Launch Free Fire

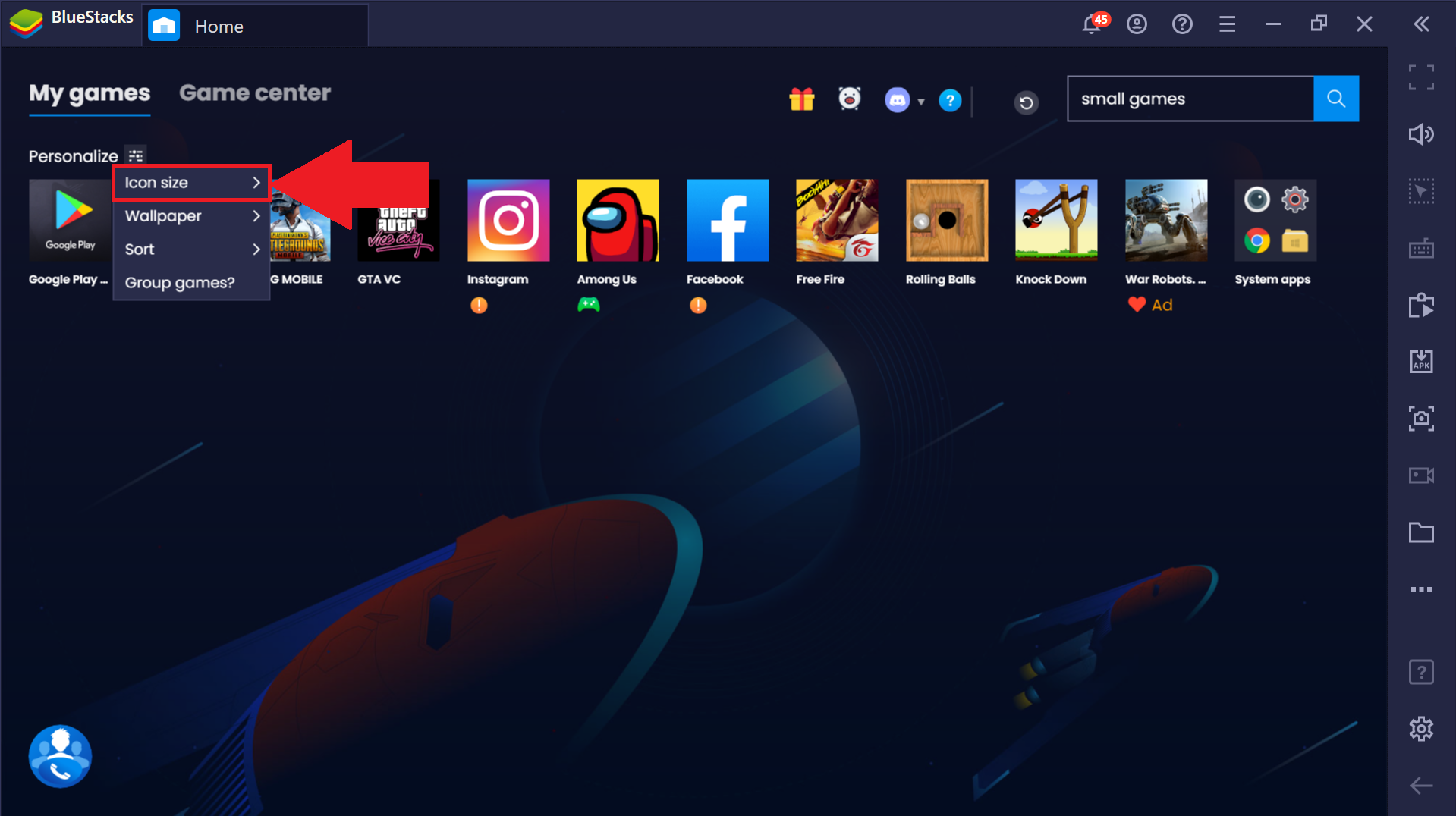click(837, 221)
